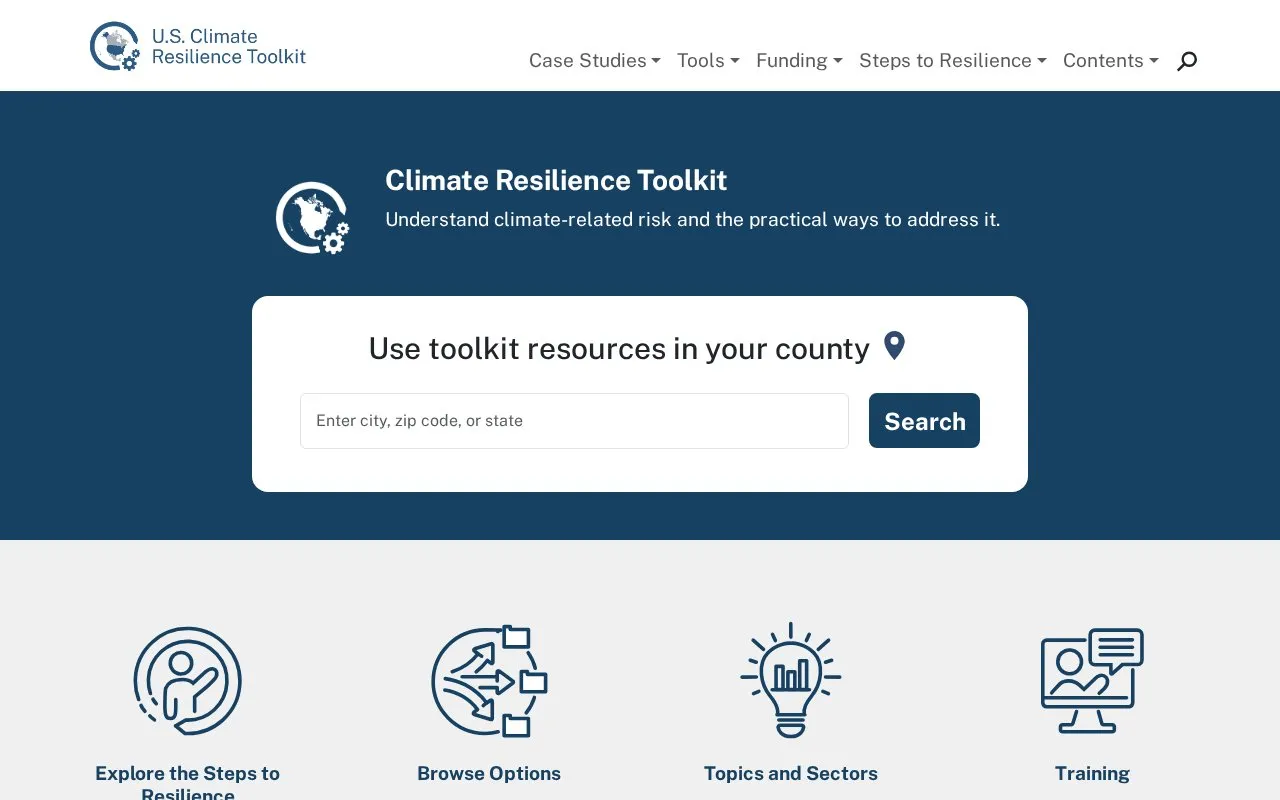
Task: Follow the Explore the Steps to Resilience link
Action: point(188,783)
